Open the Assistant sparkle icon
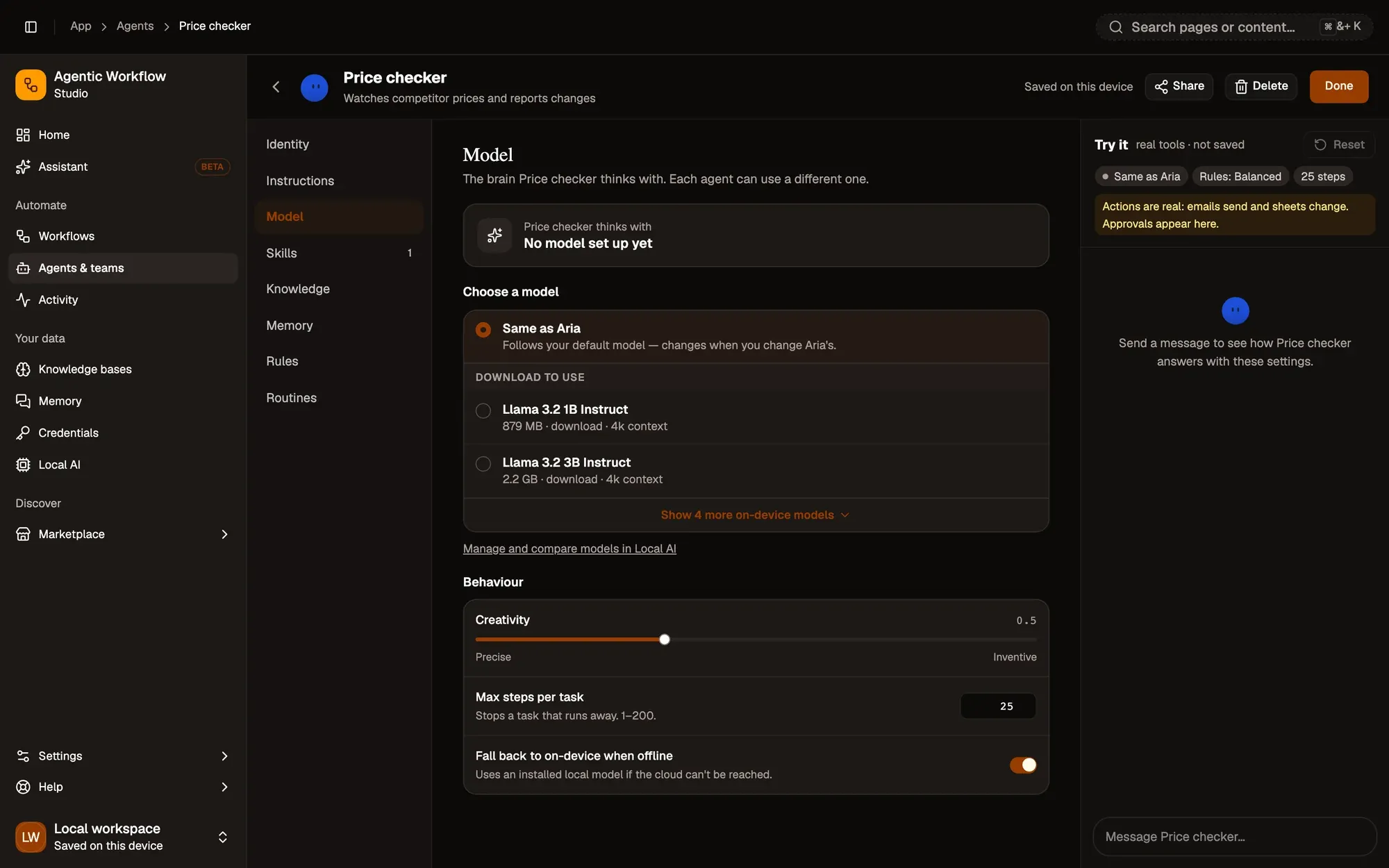 pyautogui.click(x=23, y=167)
